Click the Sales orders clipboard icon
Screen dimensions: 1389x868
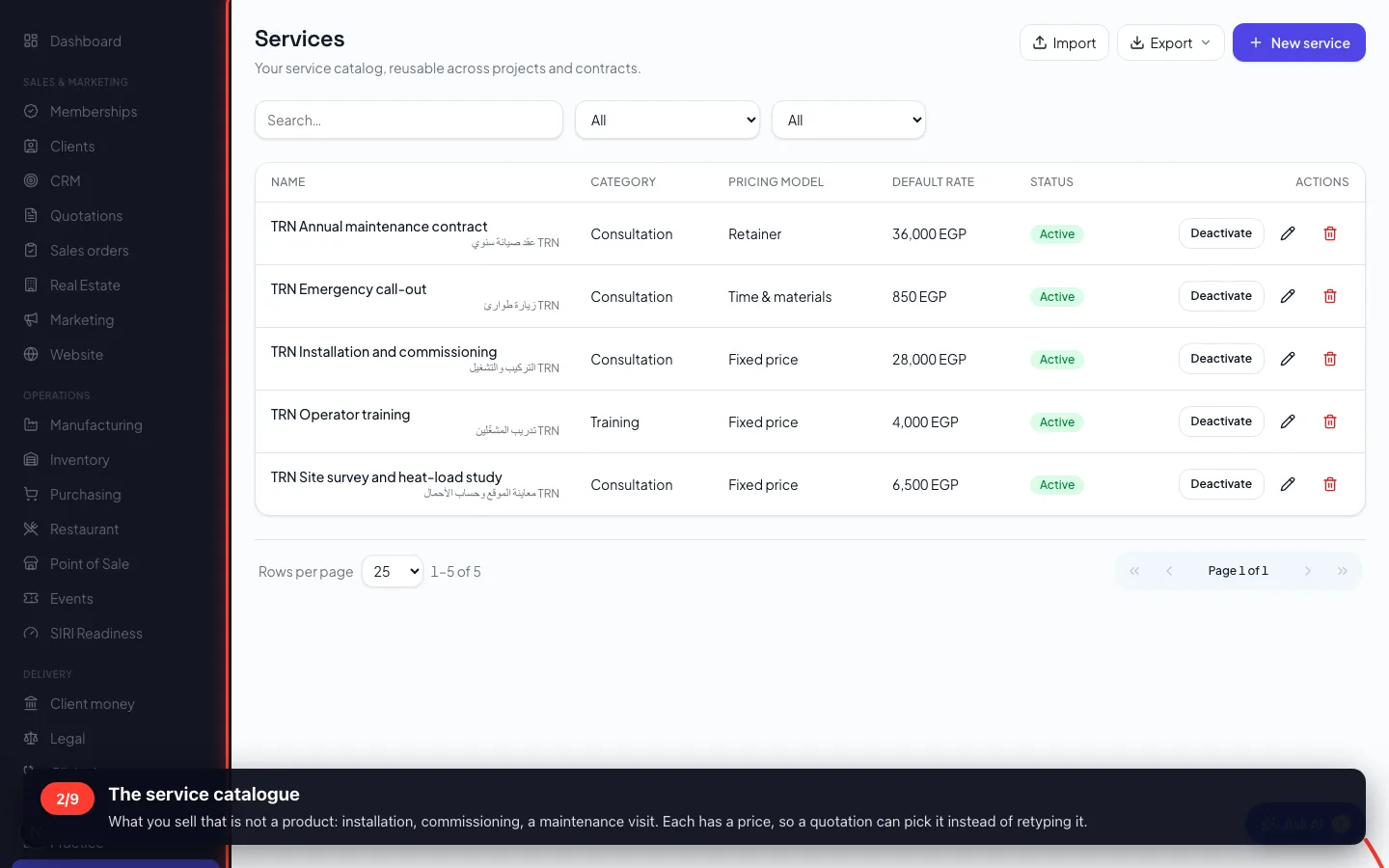click(31, 251)
